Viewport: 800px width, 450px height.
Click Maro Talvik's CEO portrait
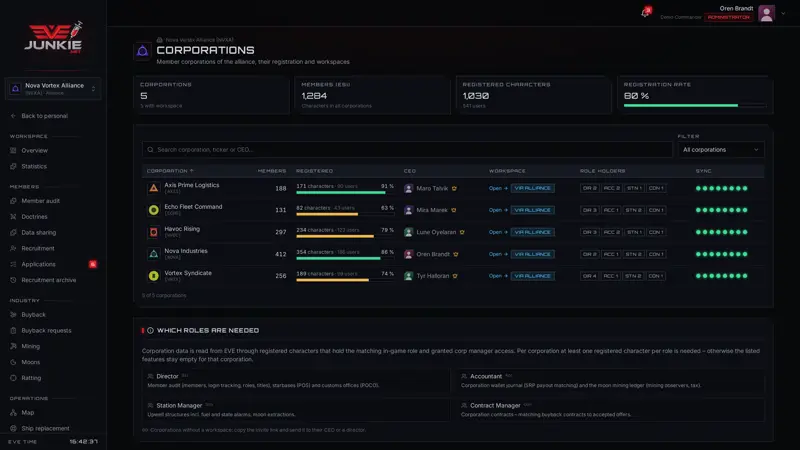tap(408, 188)
